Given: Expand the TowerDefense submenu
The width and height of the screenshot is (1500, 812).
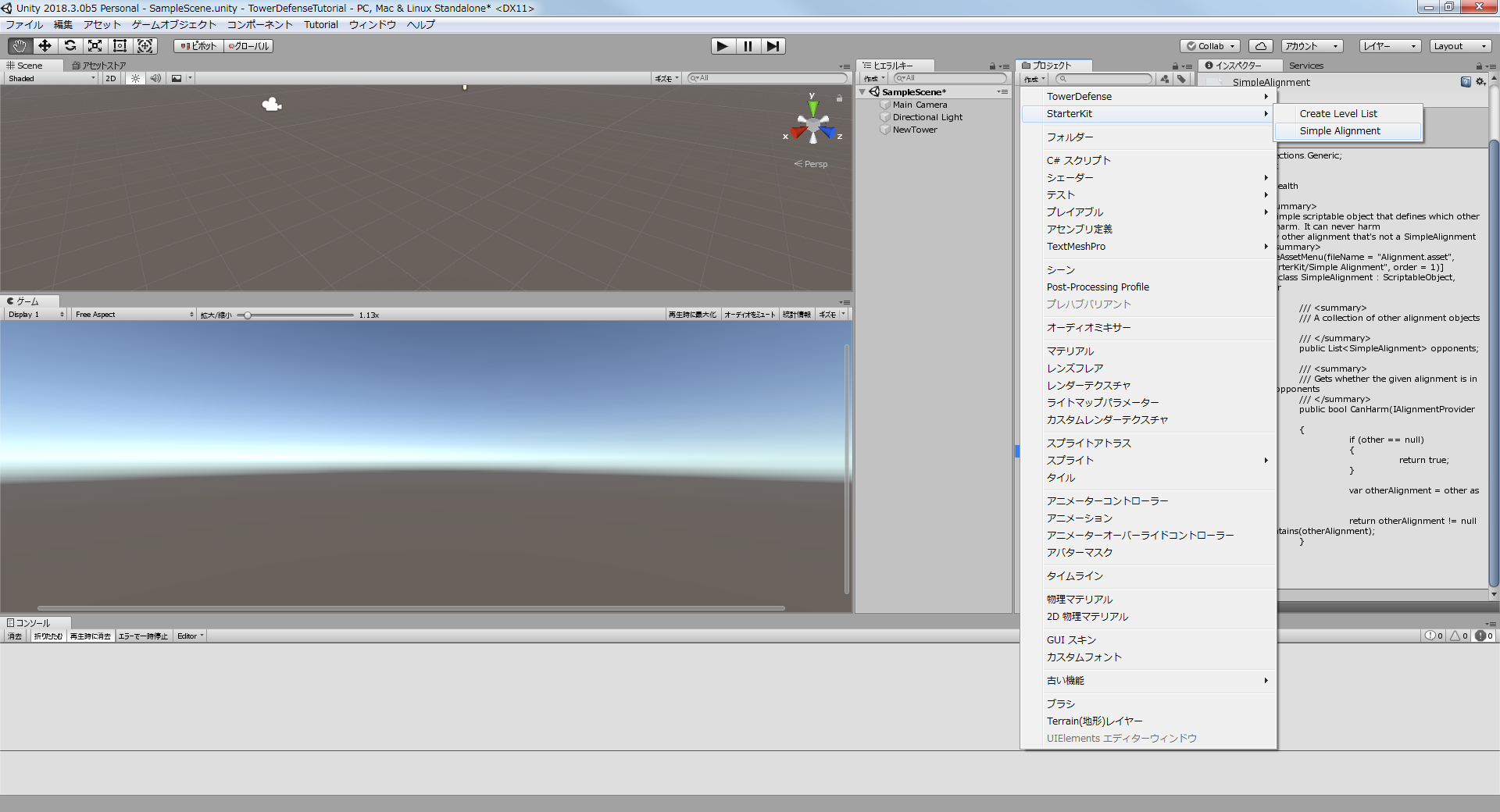Looking at the screenshot, I should pyautogui.click(x=1148, y=97).
